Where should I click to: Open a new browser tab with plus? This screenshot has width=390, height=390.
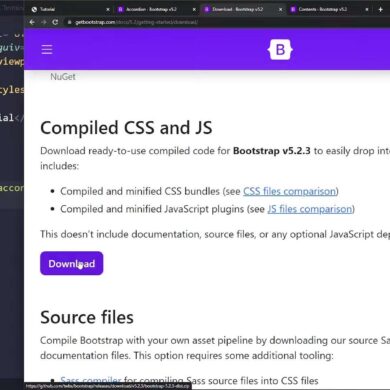point(380,9)
